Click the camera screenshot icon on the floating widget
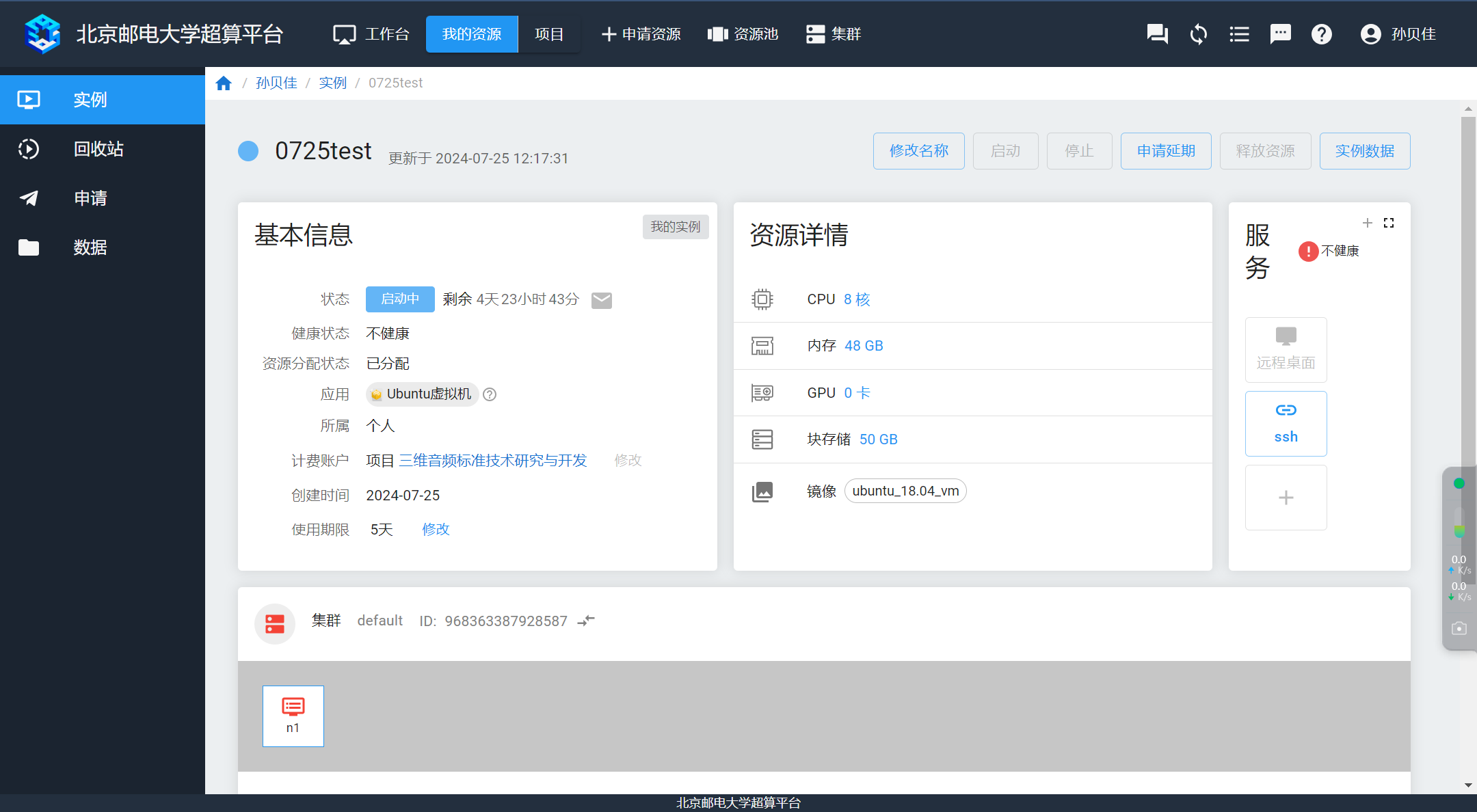Screen dimensions: 1477x812 click(x=1459, y=628)
